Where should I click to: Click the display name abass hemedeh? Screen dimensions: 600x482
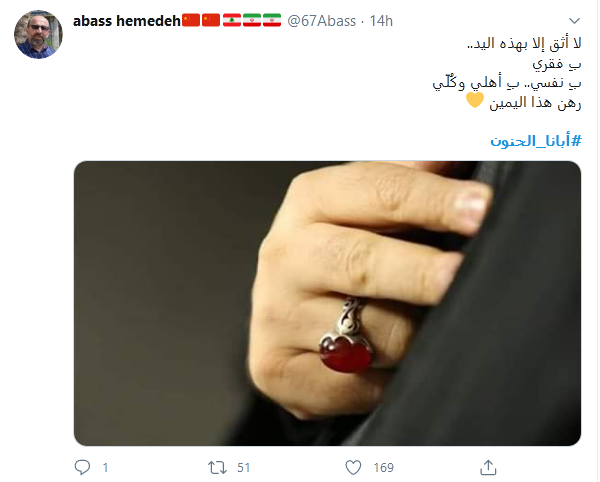127,21
